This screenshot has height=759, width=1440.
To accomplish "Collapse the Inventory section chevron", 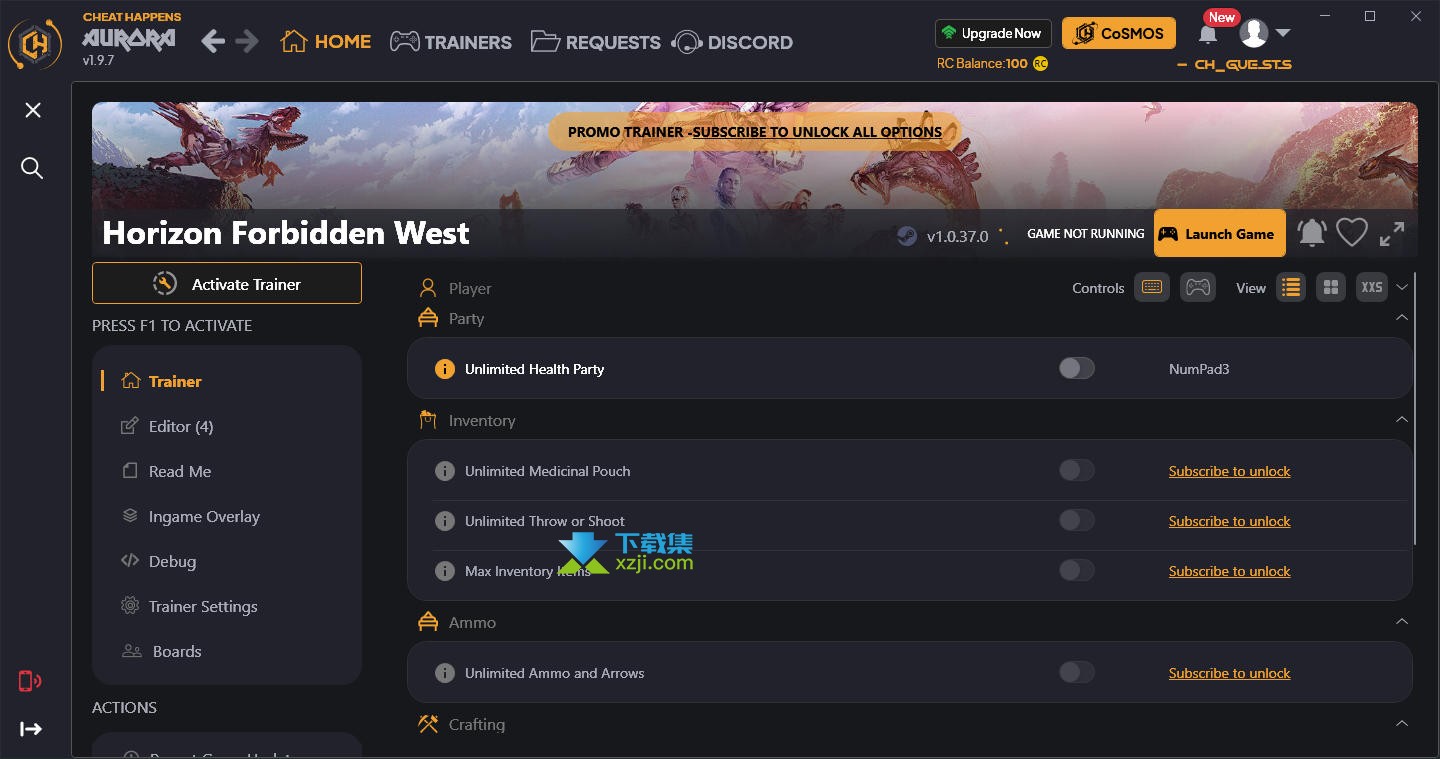I will [1402, 420].
